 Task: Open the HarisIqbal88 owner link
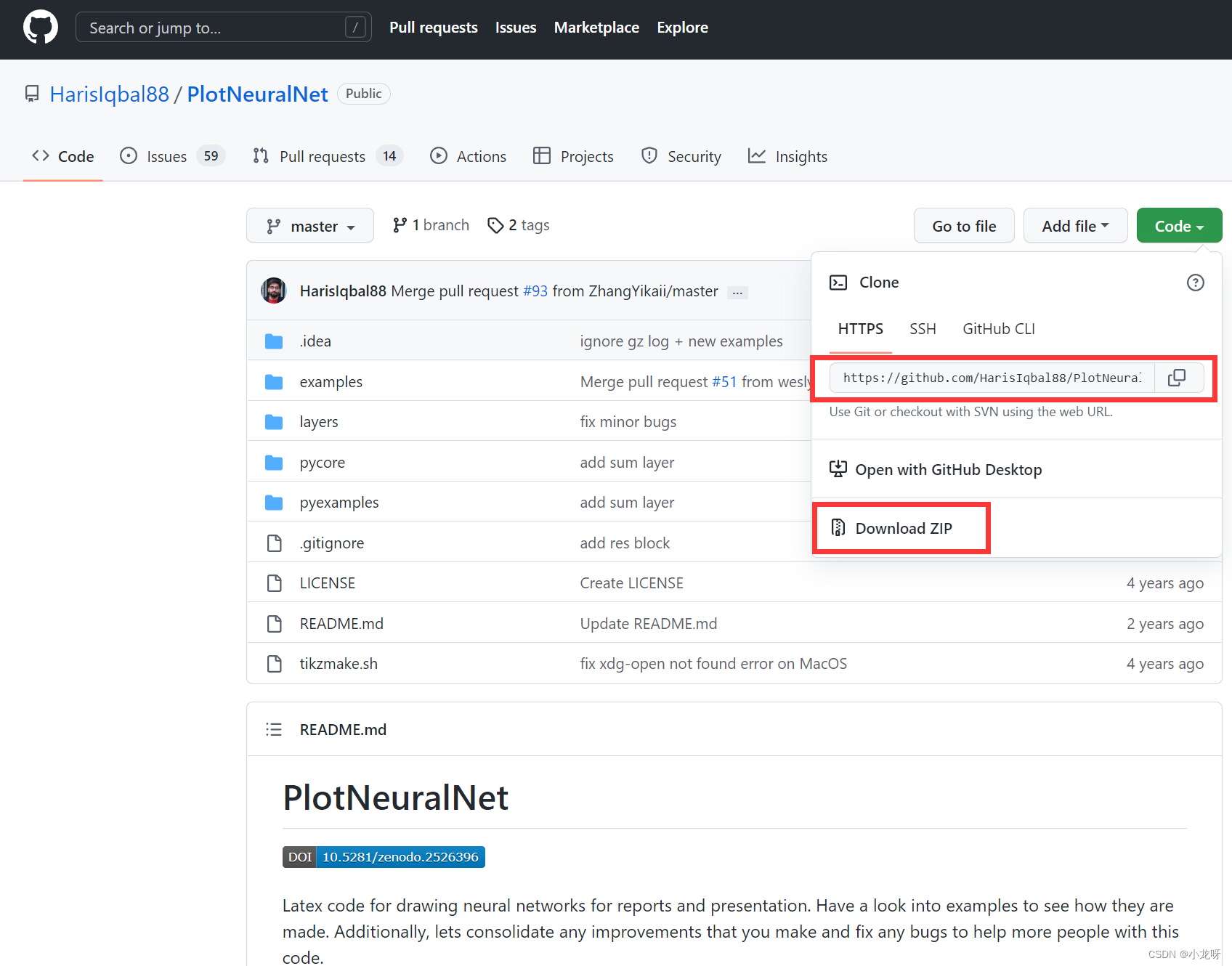[109, 94]
